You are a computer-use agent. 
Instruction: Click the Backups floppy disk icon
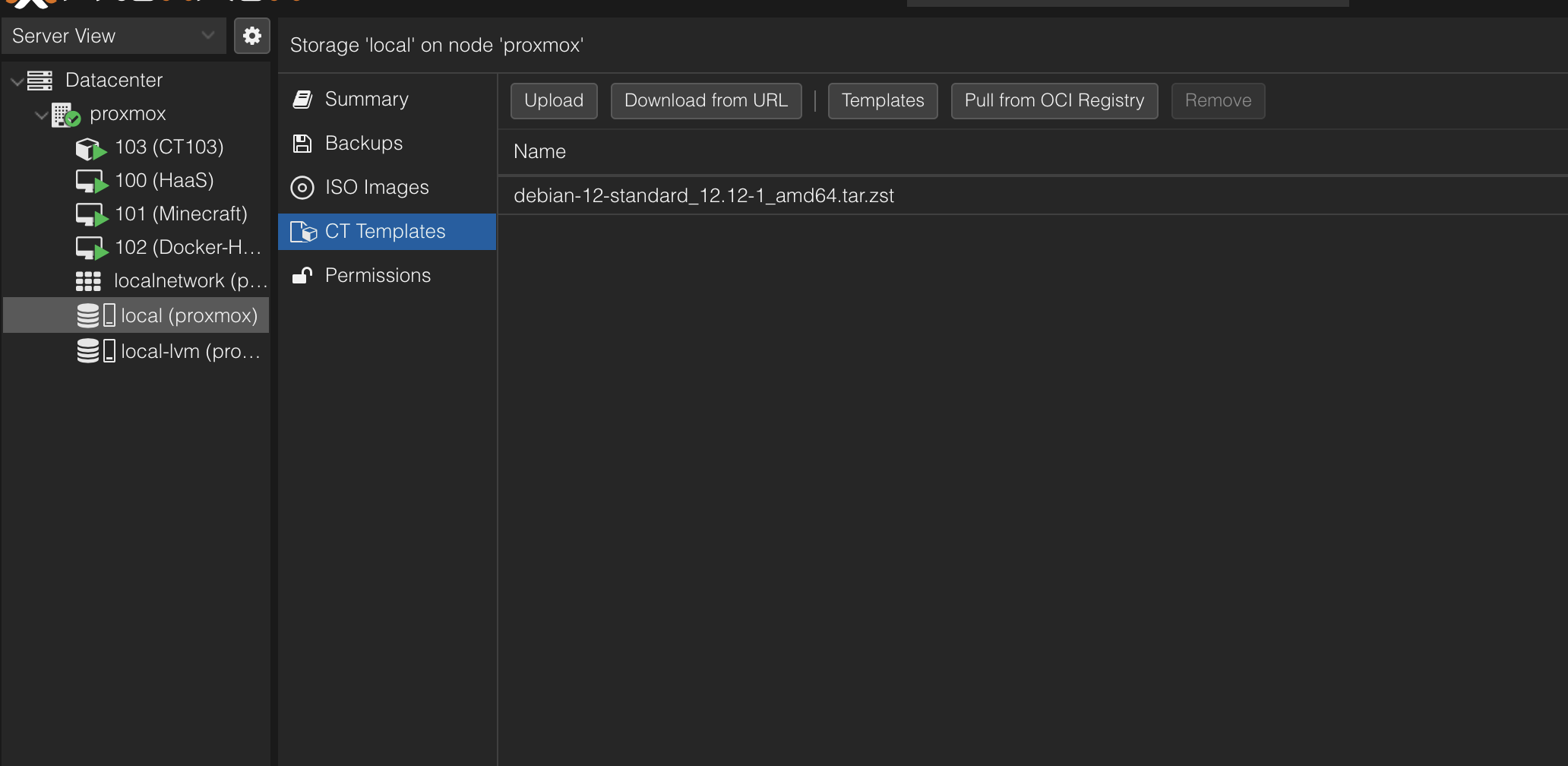pyautogui.click(x=302, y=144)
